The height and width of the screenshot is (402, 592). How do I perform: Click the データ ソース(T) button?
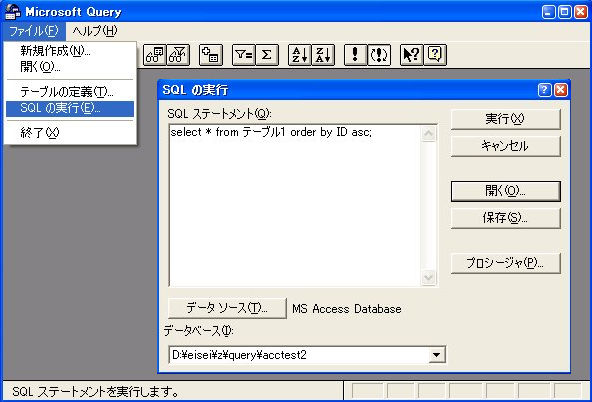(x=227, y=308)
